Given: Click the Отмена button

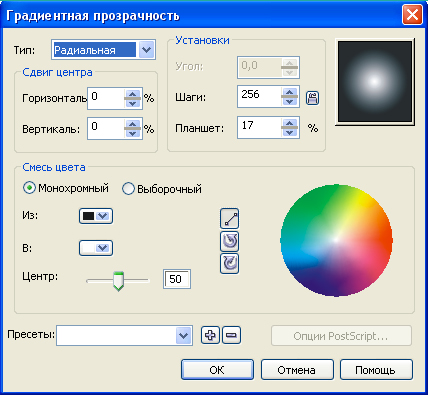Looking at the screenshot, I should pos(297,370).
